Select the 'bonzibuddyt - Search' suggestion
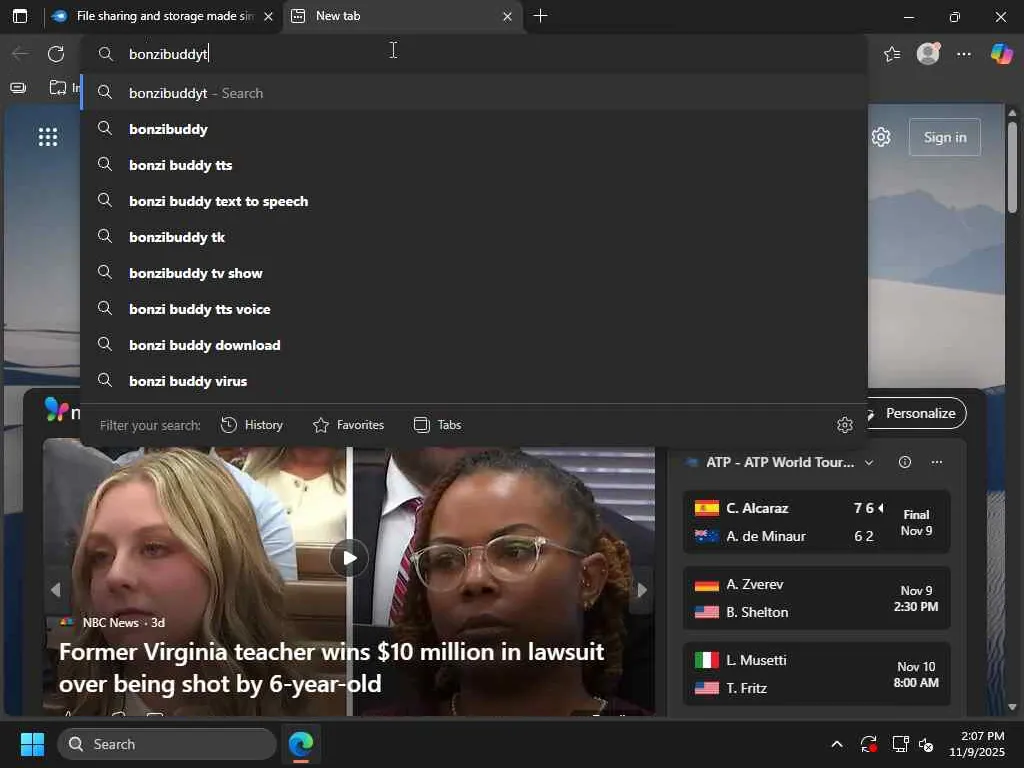This screenshot has width=1024, height=768. click(474, 93)
